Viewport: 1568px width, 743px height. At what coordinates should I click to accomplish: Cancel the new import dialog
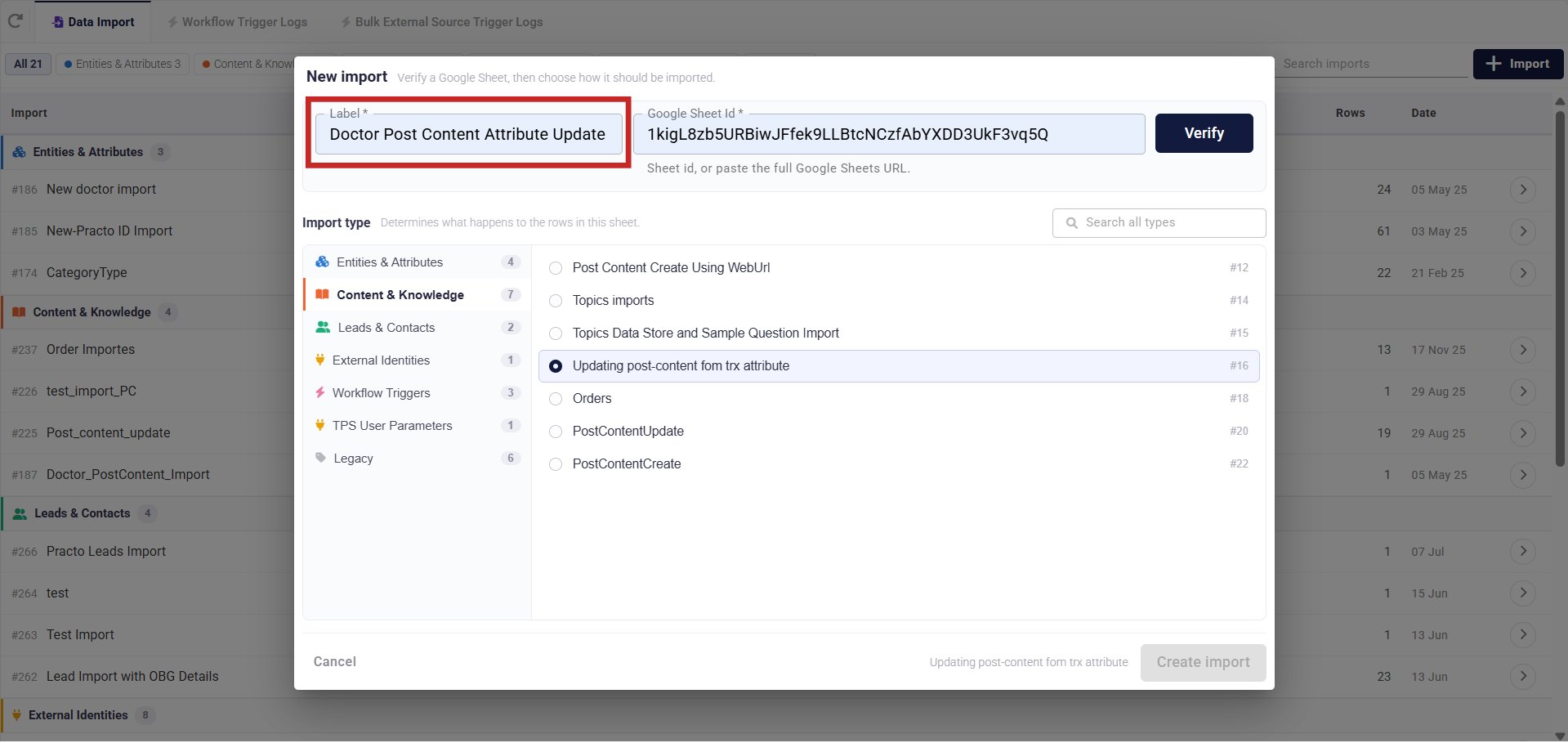pyautogui.click(x=334, y=662)
